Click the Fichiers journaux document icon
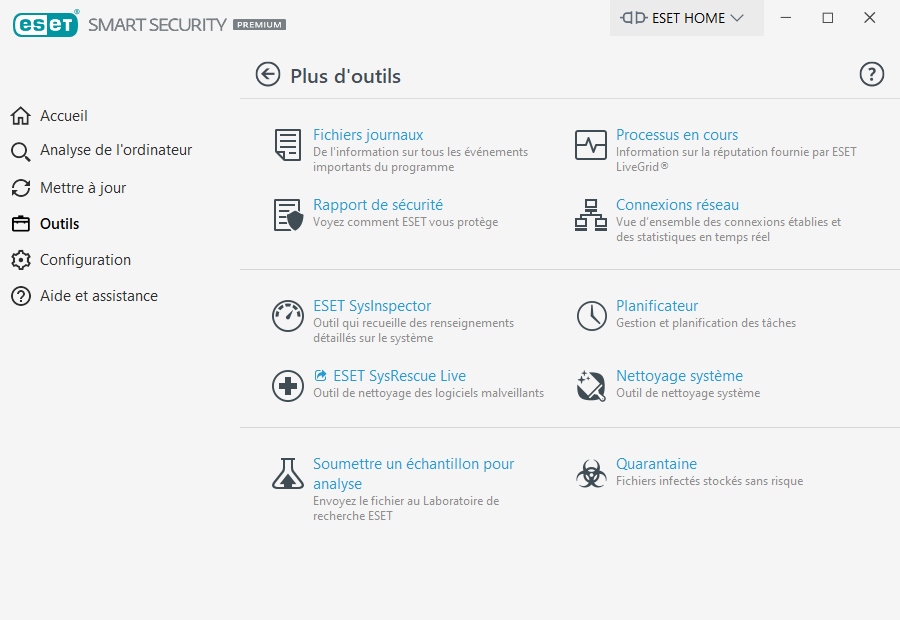This screenshot has height=620, width=900. 288,145
